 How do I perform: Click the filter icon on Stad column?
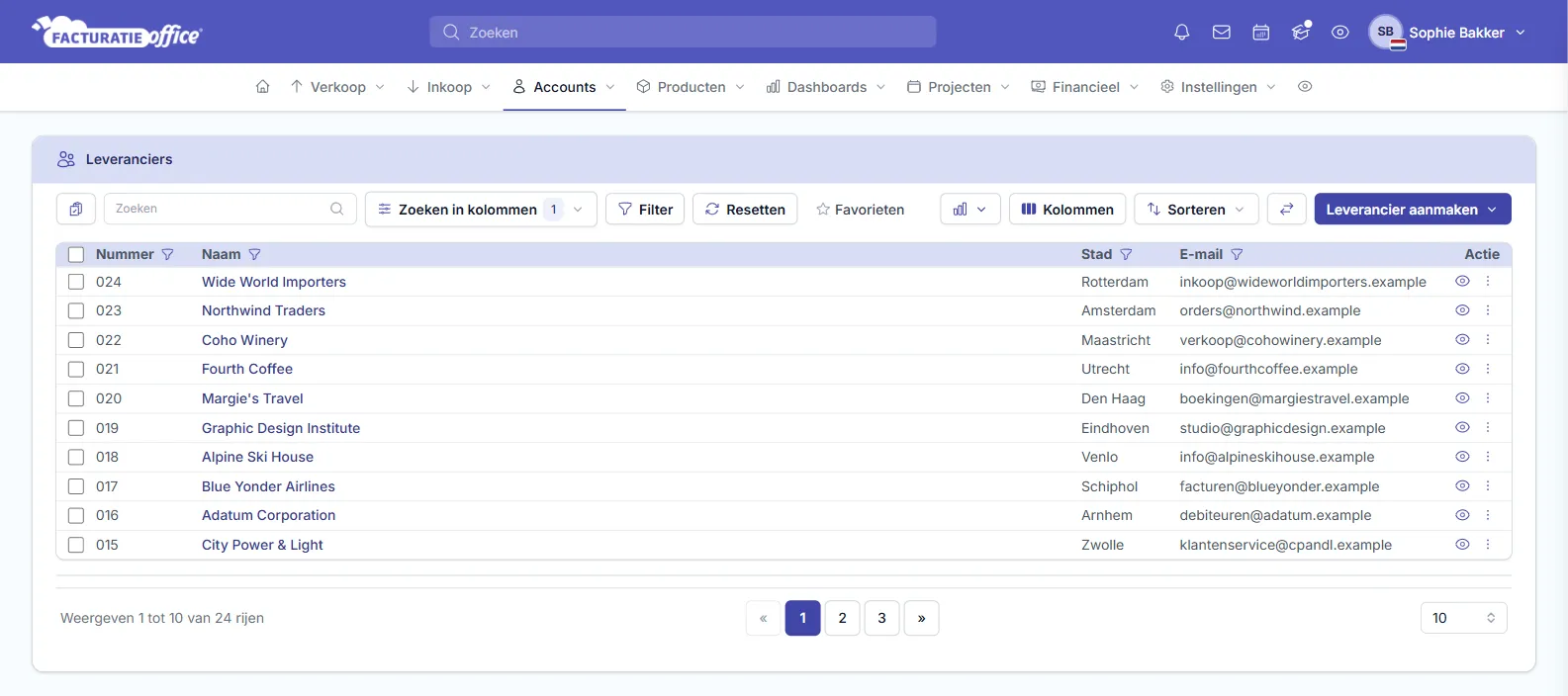pos(1126,254)
